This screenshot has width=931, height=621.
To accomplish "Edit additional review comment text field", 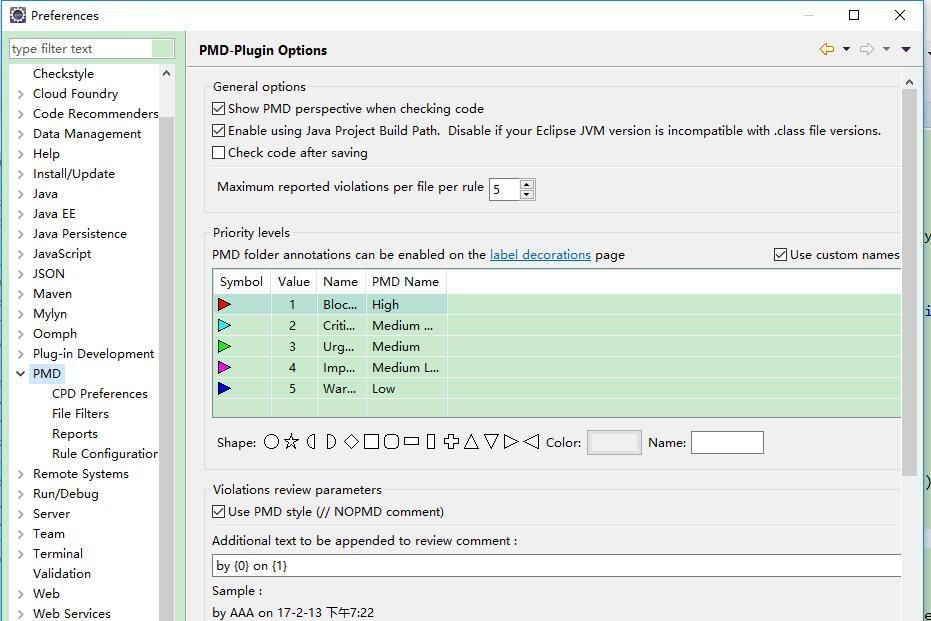I will tap(556, 566).
